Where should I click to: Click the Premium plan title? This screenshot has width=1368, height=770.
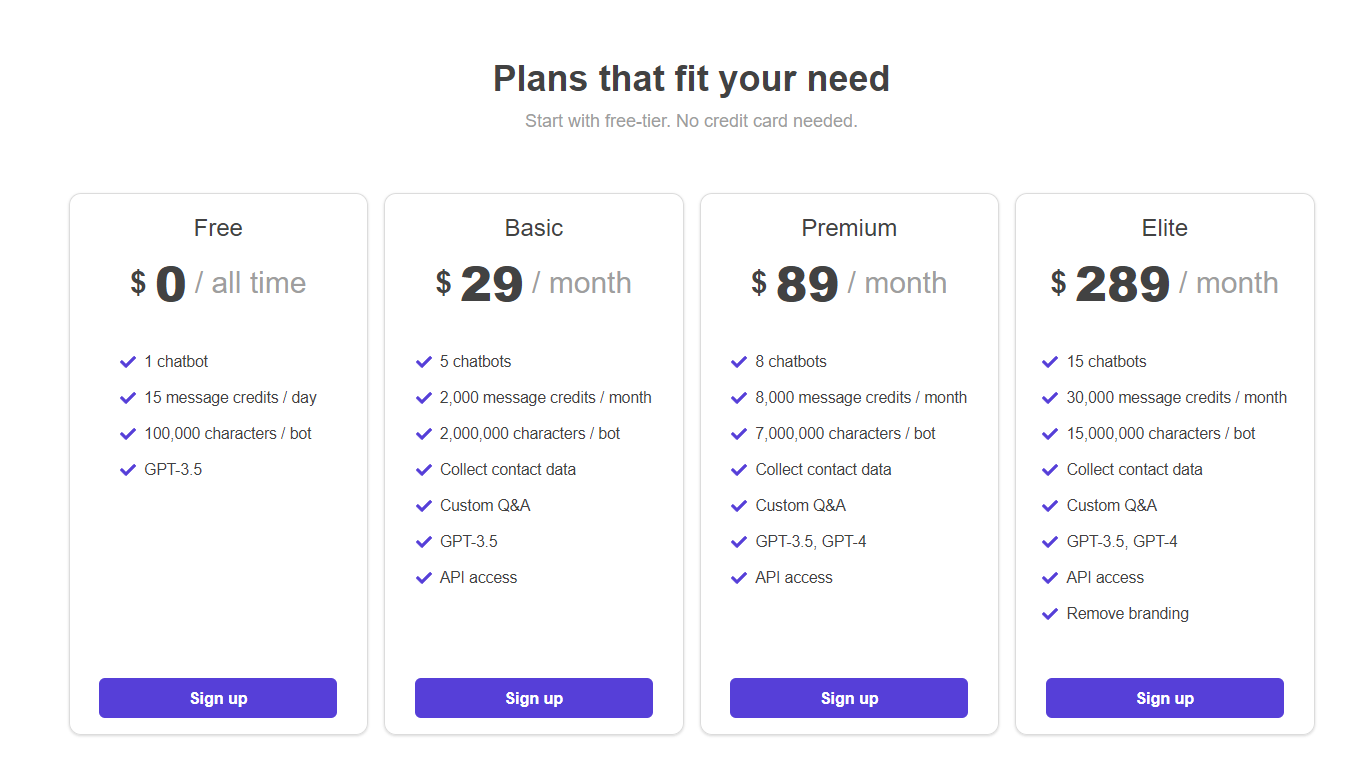(849, 228)
